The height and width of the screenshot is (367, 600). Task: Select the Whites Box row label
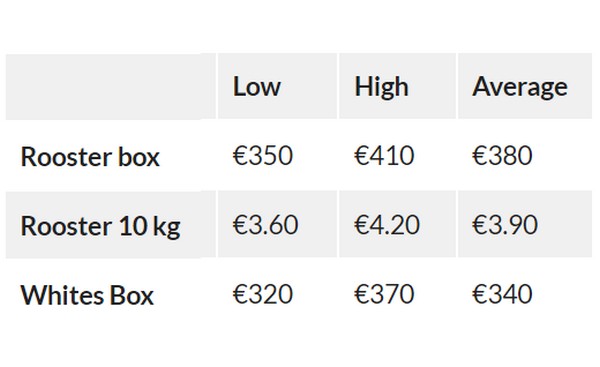point(87,295)
